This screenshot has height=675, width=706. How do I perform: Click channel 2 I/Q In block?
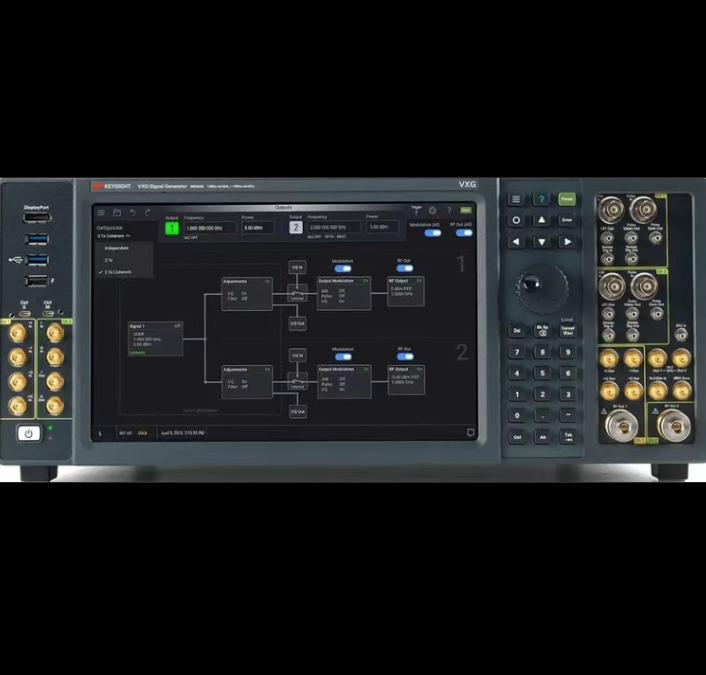(x=297, y=355)
